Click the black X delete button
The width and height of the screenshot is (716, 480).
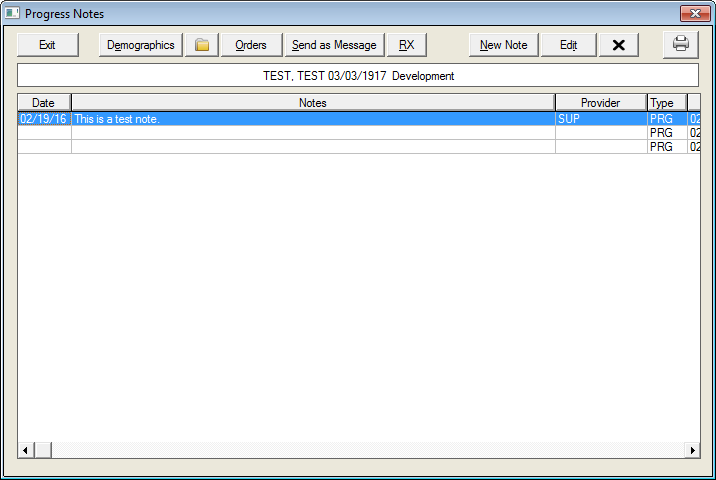tap(618, 45)
